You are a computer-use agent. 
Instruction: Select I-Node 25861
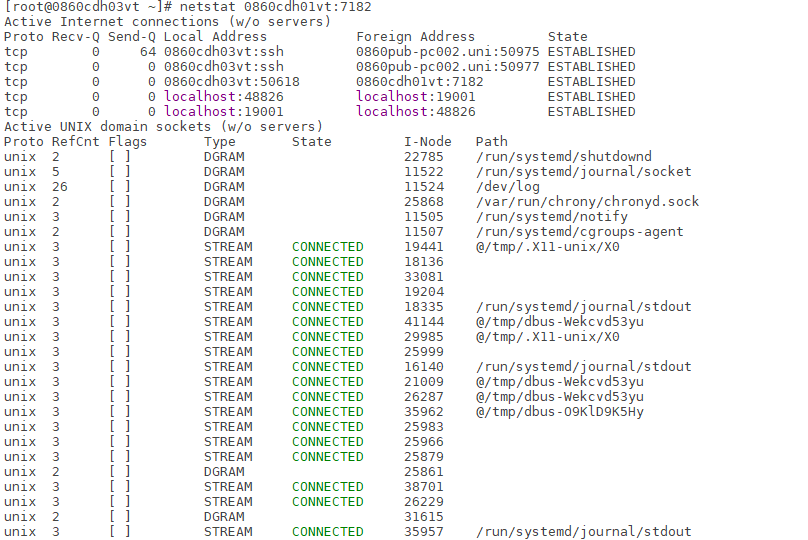(x=424, y=471)
